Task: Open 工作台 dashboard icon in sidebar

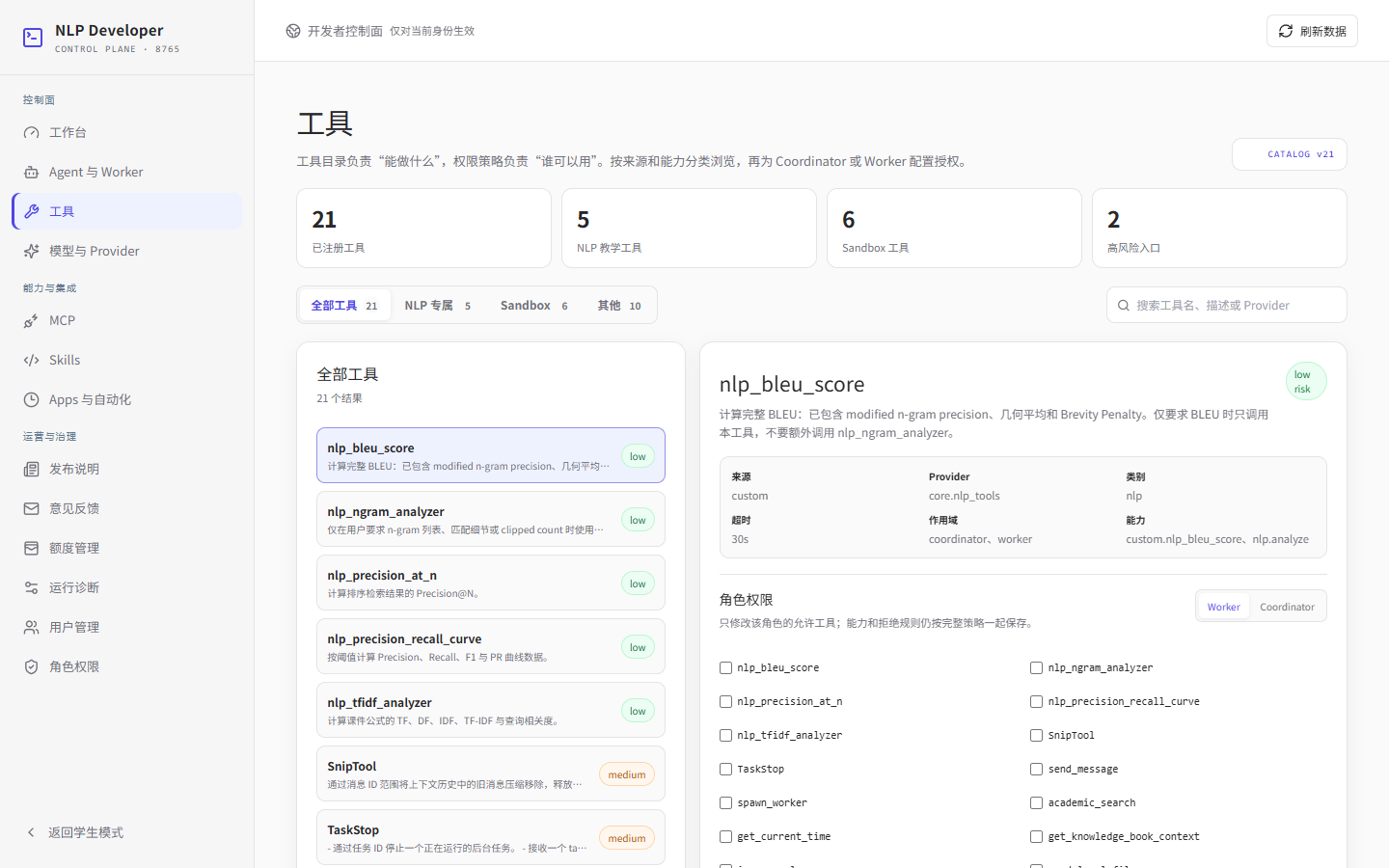Action: click(32, 132)
